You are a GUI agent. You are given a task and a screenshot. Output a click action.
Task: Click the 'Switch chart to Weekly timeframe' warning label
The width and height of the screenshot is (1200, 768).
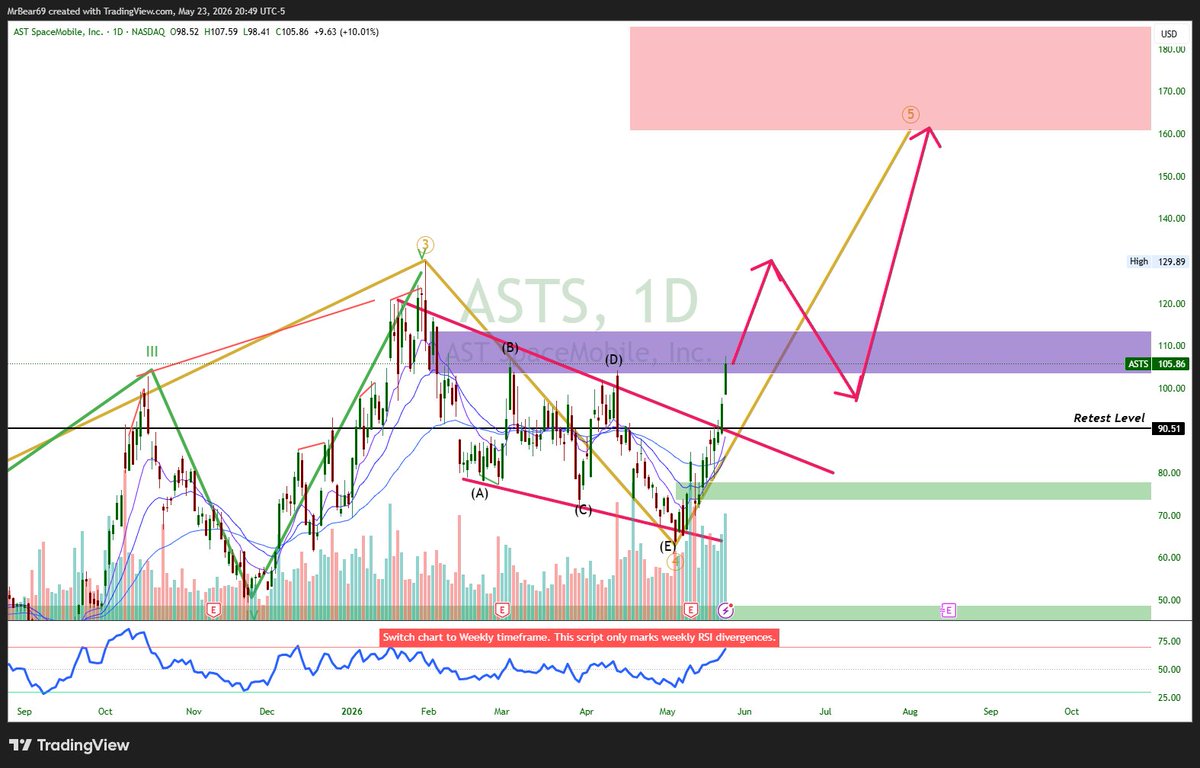tap(579, 637)
